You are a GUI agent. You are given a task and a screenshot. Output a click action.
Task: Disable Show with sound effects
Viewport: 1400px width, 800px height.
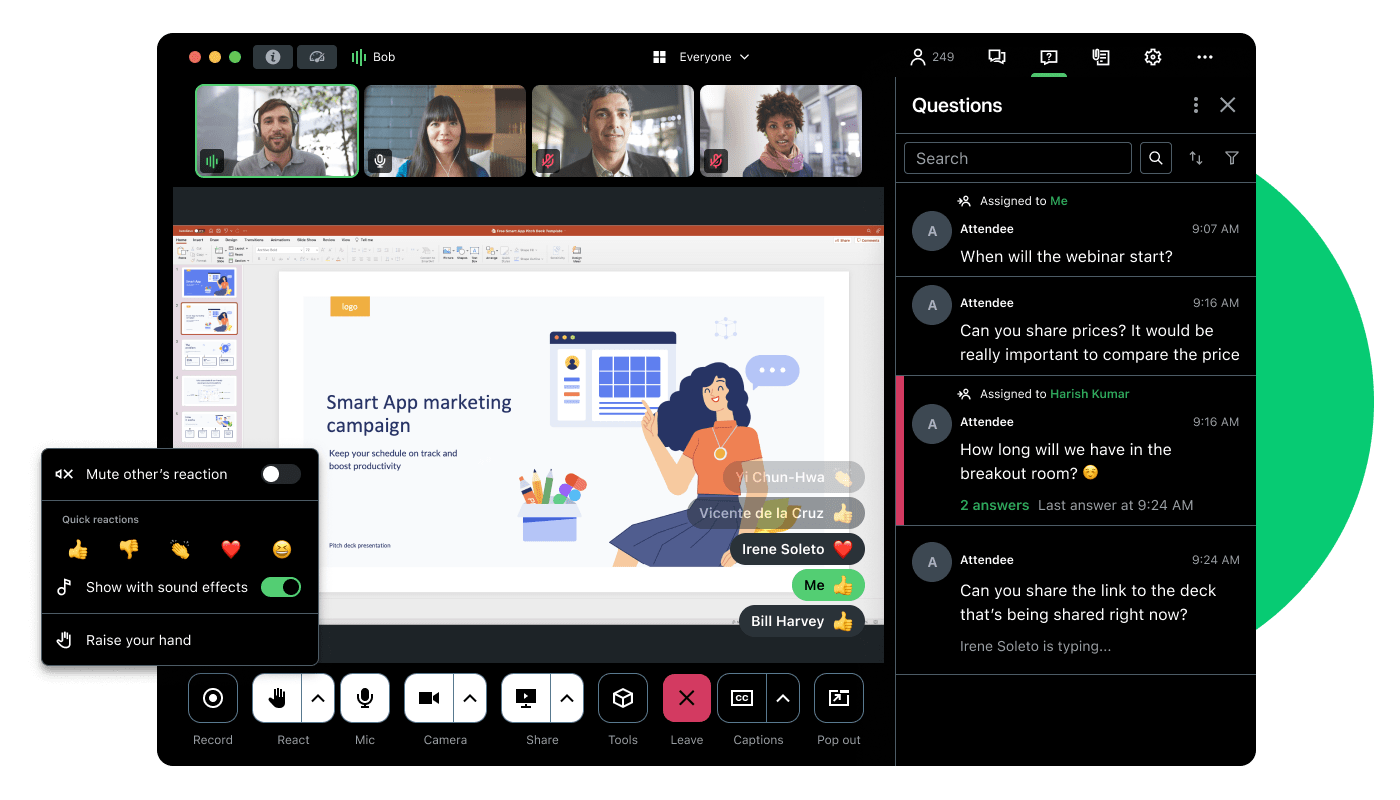pos(281,587)
